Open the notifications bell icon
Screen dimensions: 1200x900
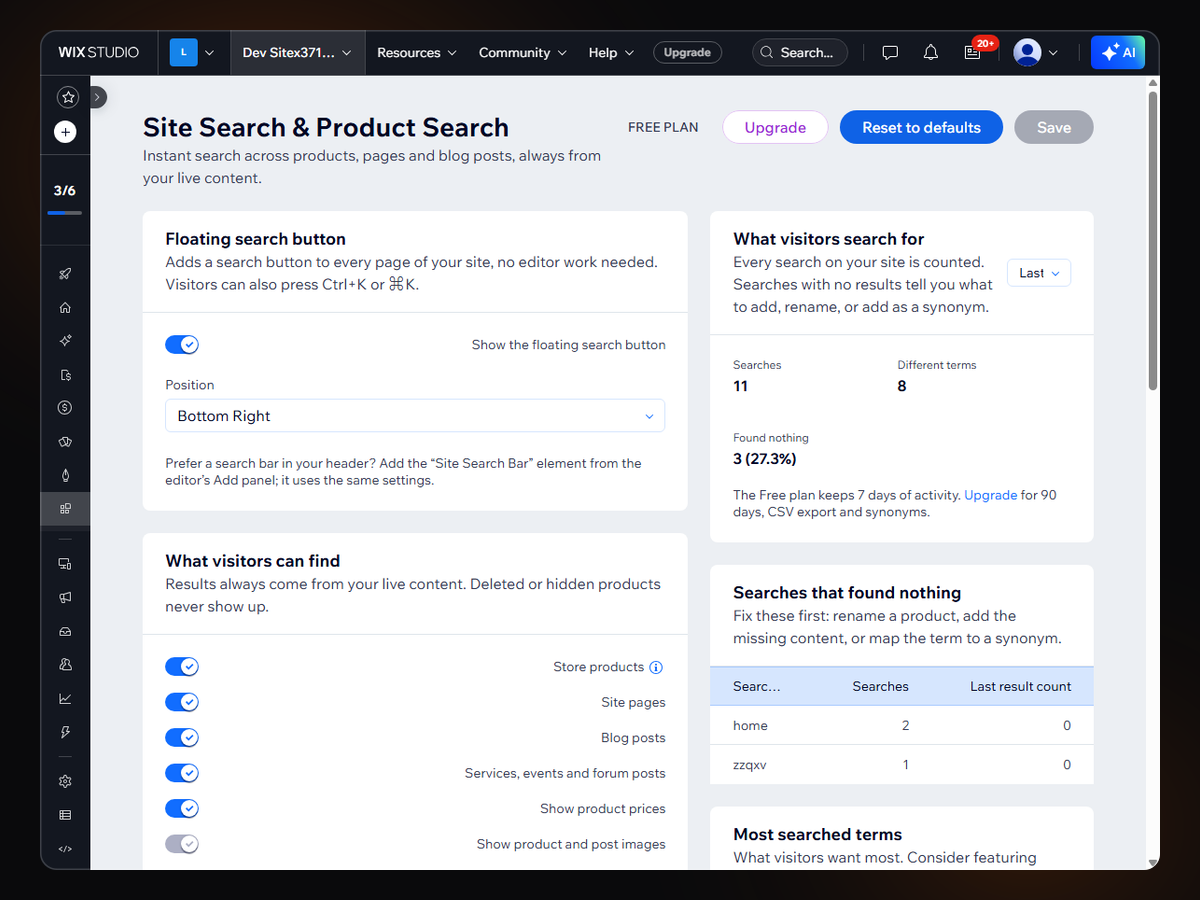click(x=931, y=53)
